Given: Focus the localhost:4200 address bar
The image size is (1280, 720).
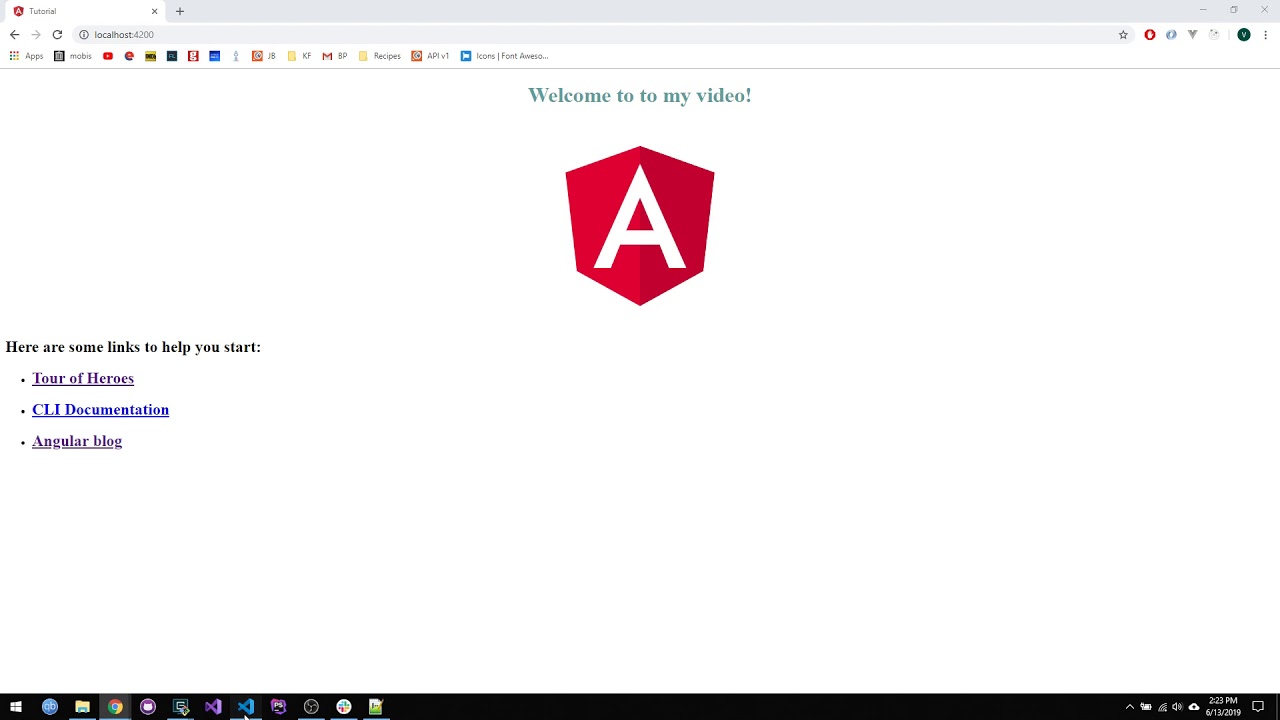Looking at the screenshot, I should click(600, 35).
